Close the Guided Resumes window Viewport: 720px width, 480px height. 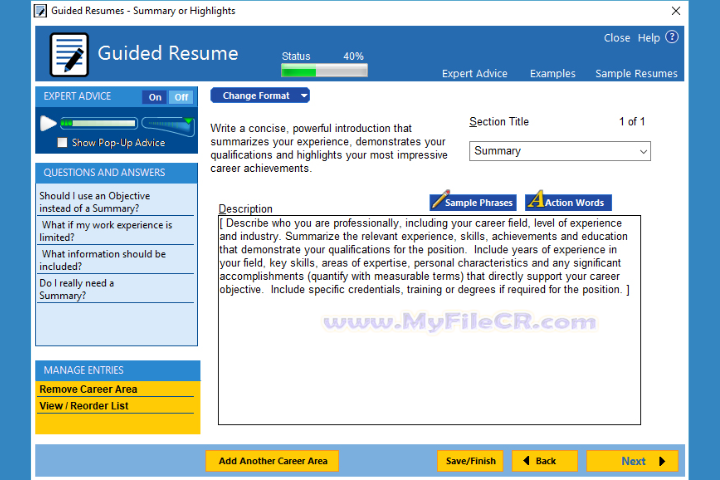pyautogui.click(x=675, y=11)
